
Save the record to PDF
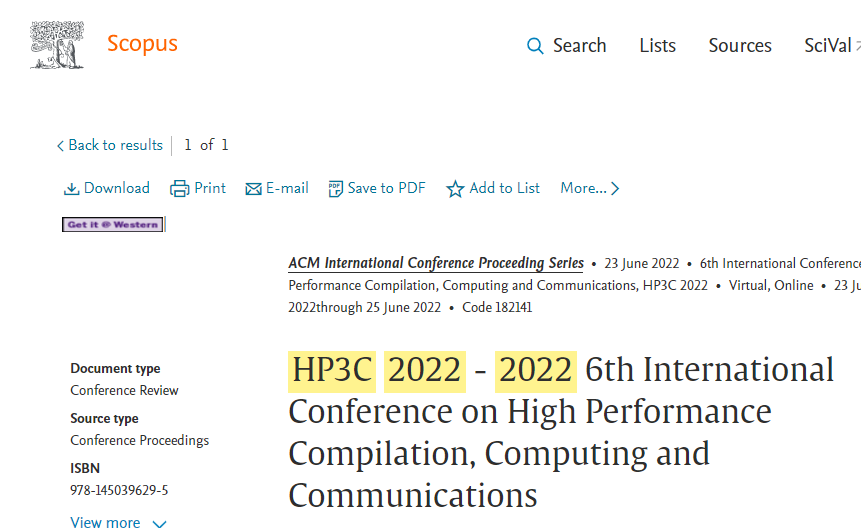pyautogui.click(x=387, y=188)
